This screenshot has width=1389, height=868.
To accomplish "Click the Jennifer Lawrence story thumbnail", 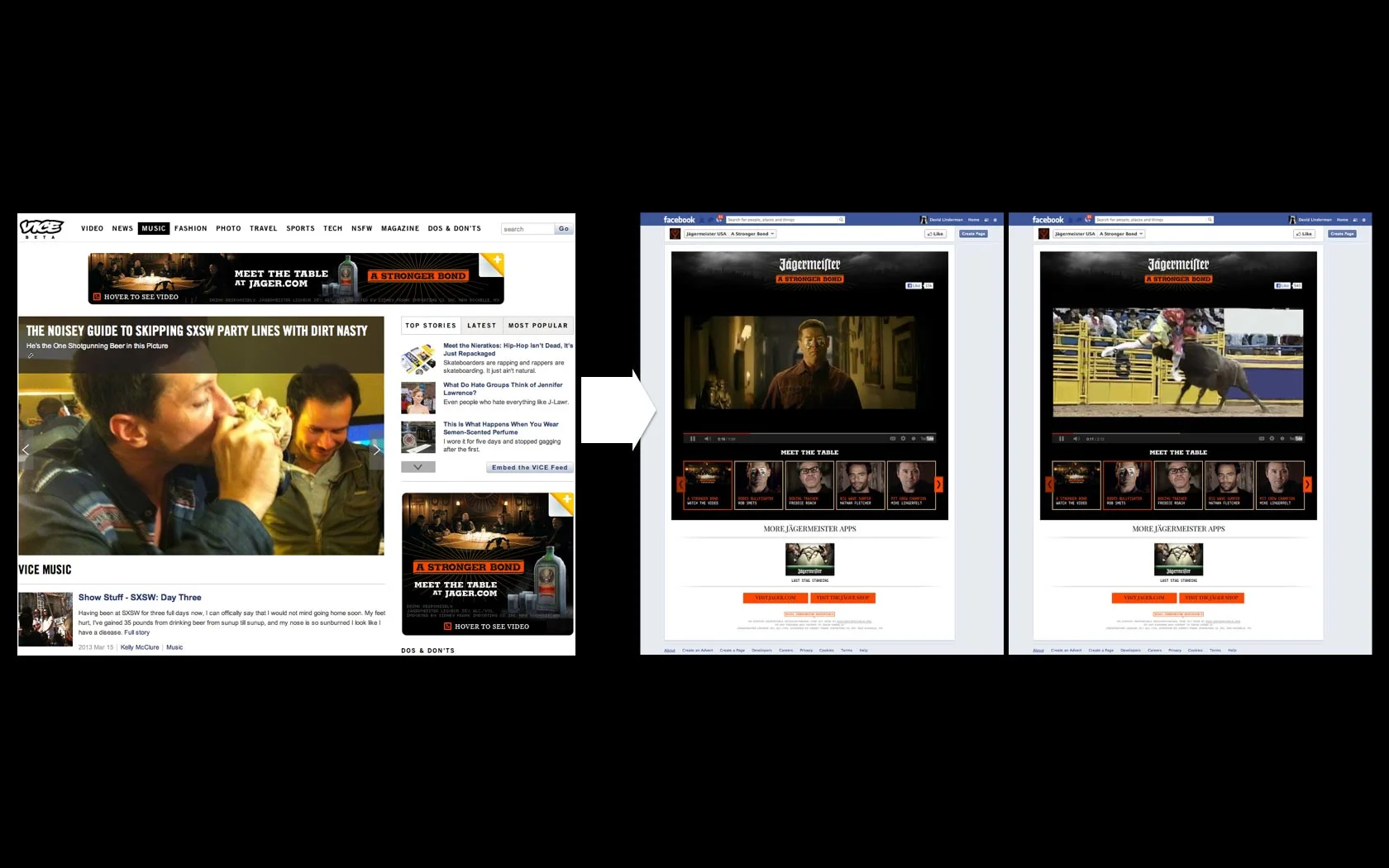I will pyautogui.click(x=418, y=398).
